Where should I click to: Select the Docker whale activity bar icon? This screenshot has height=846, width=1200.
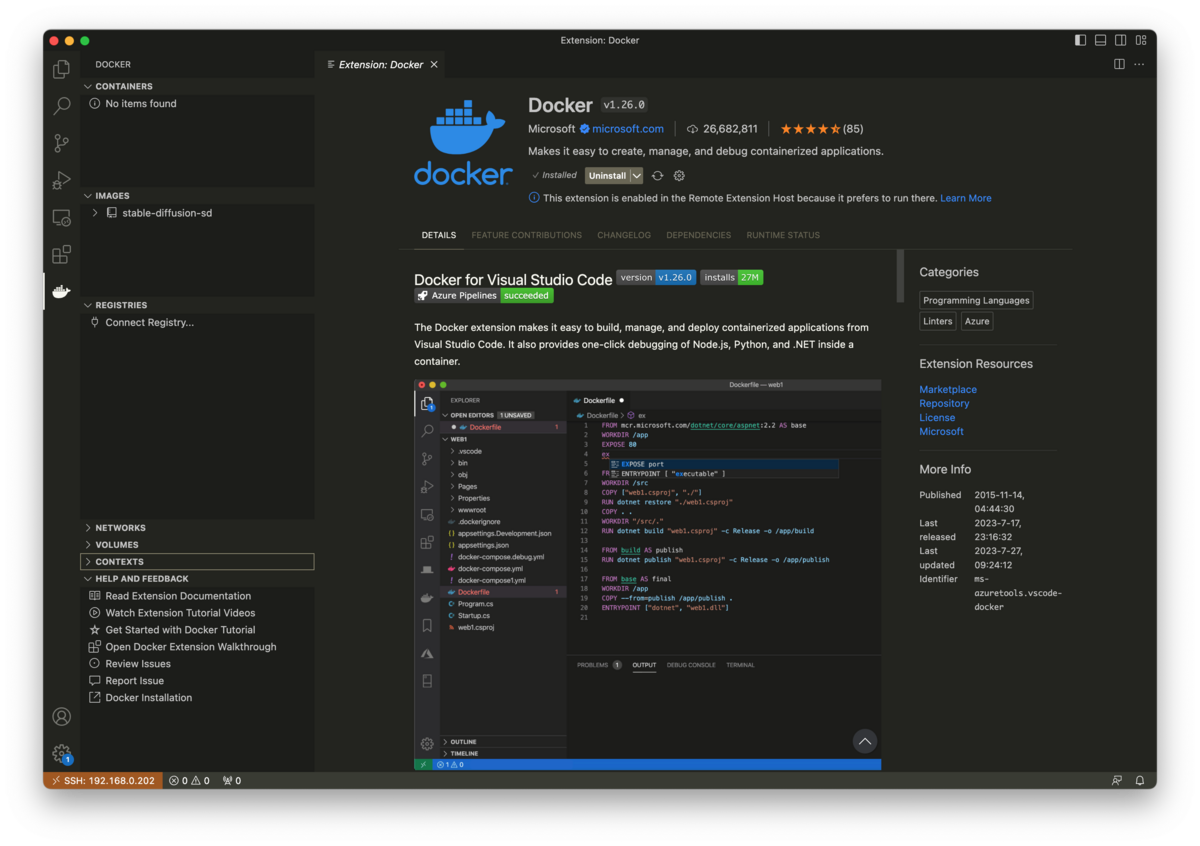tap(61, 291)
